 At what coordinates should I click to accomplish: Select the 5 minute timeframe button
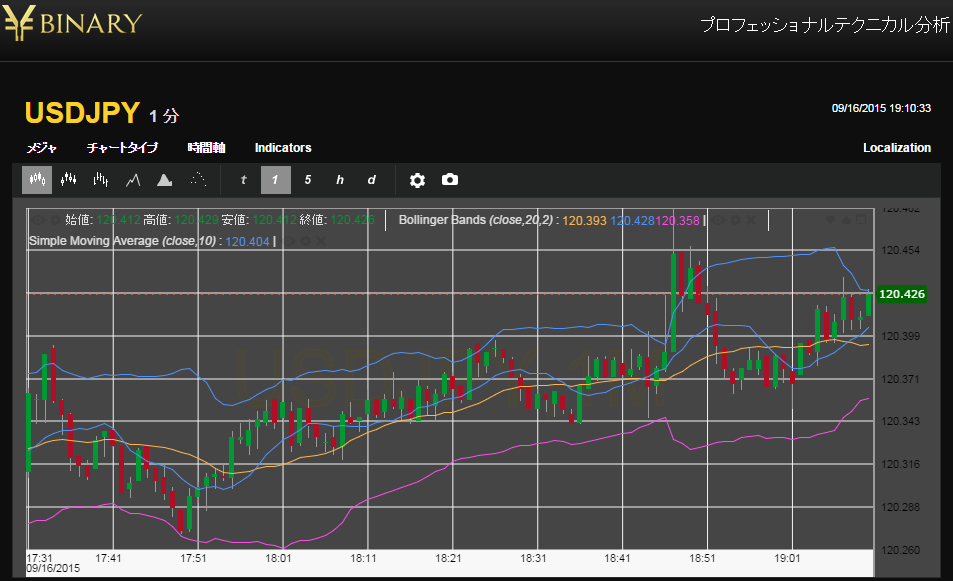tap(308, 180)
